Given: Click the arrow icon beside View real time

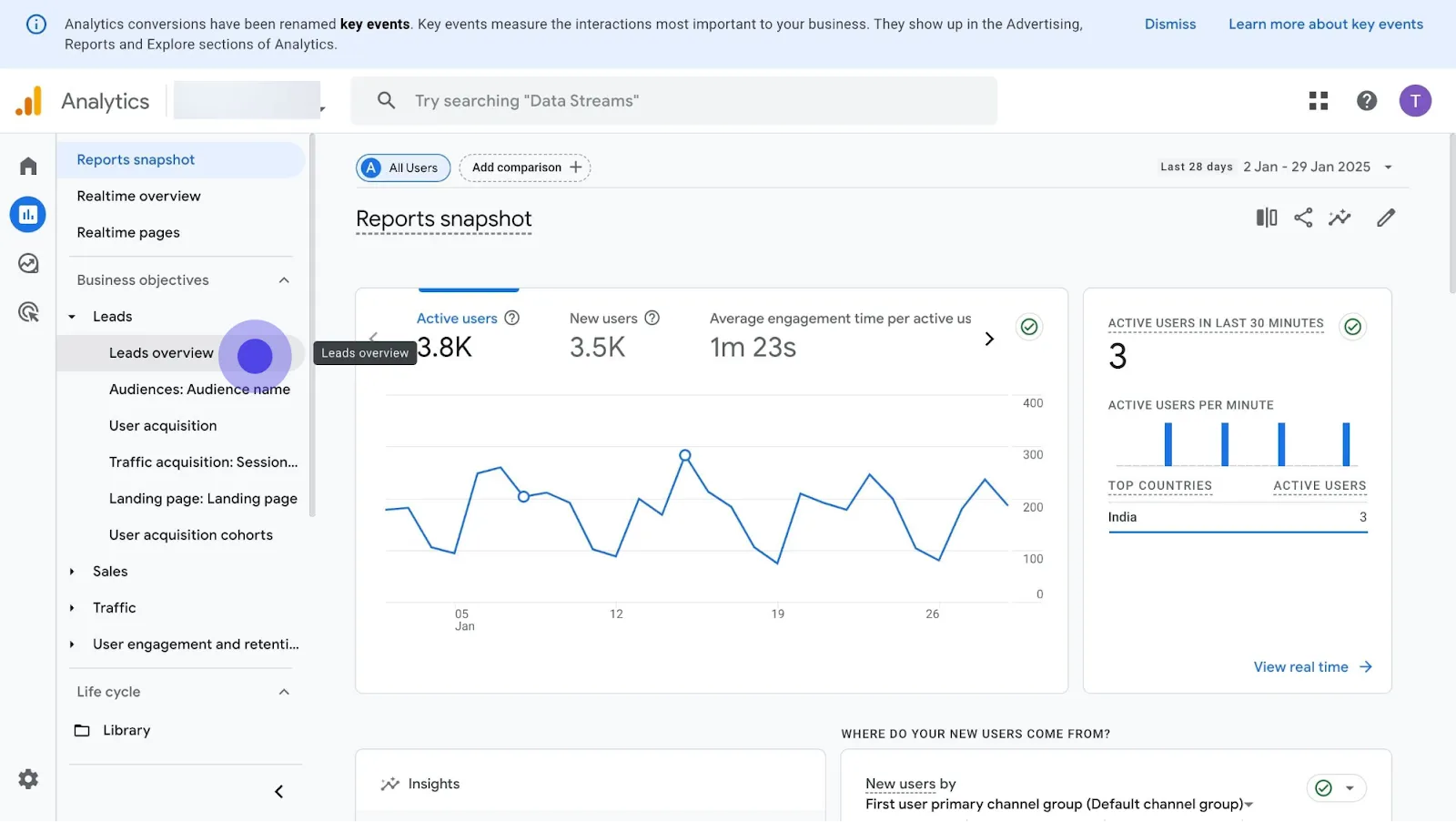Looking at the screenshot, I should click(x=1365, y=667).
